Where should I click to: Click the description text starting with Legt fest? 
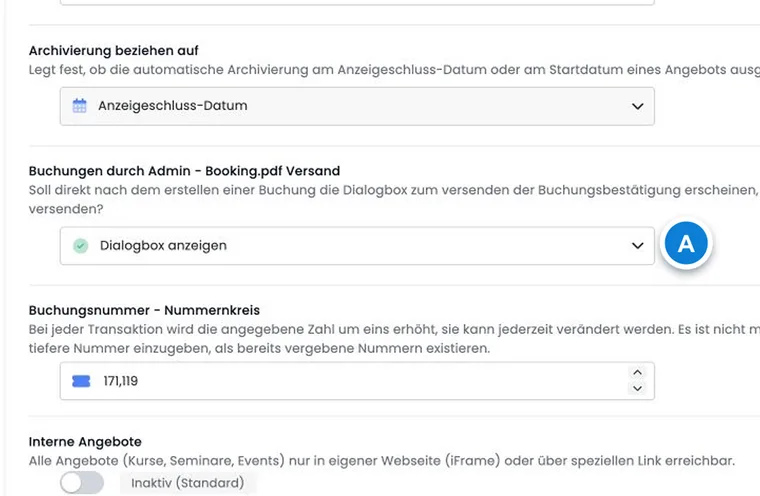tap(394, 70)
